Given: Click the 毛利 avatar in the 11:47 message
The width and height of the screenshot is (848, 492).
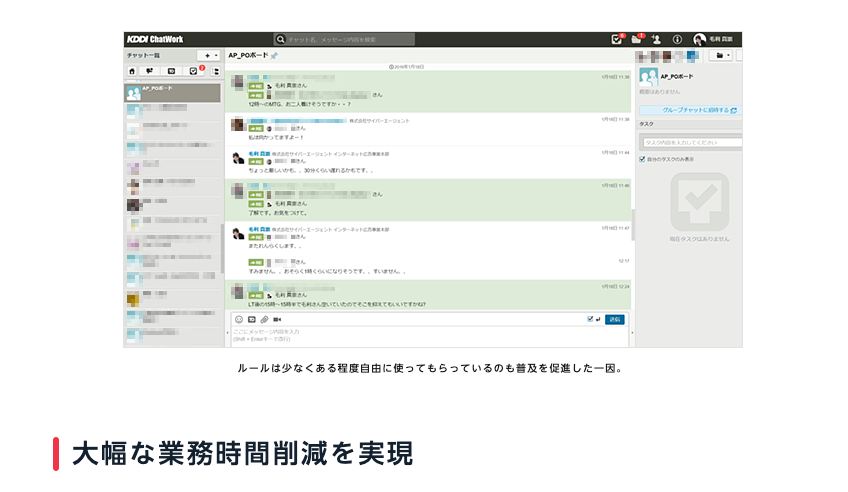Looking at the screenshot, I should click(238, 234).
